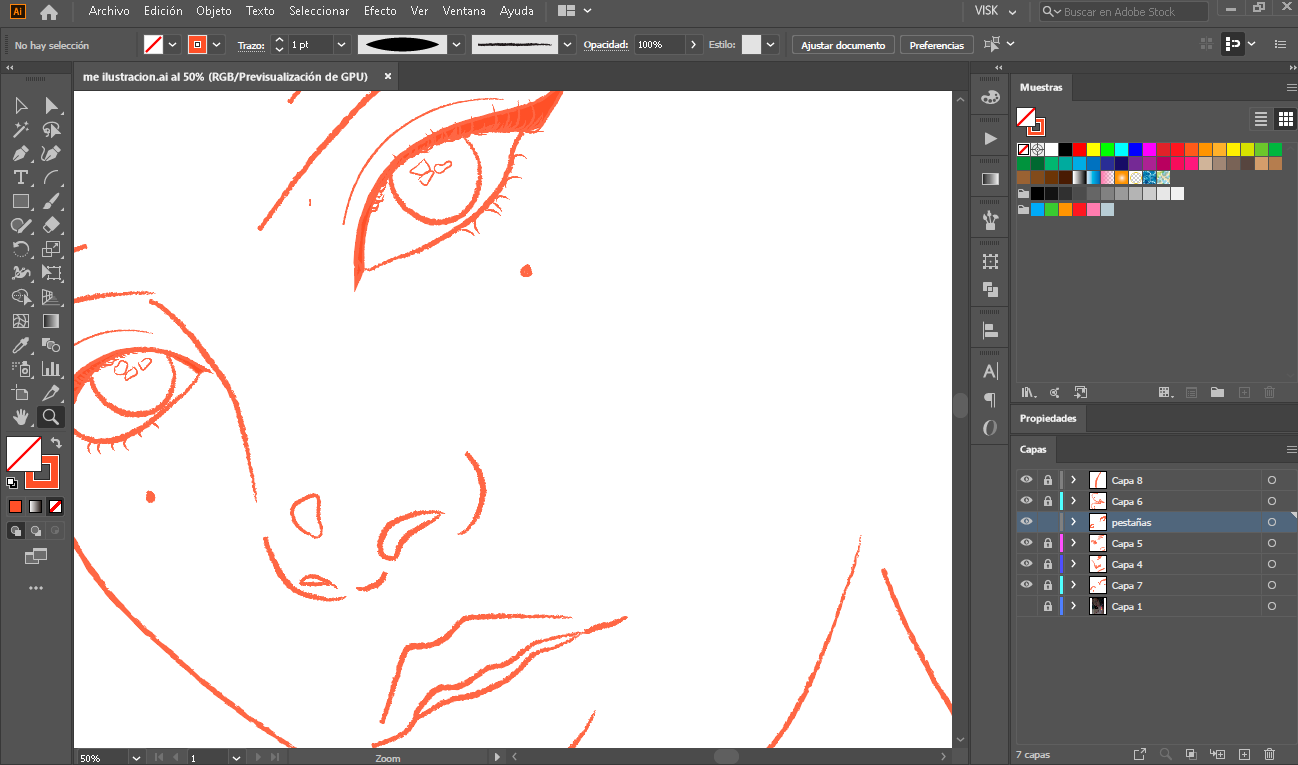The image size is (1298, 765).
Task: Select the Capa 7 layer thumbnail
Action: tap(1098, 585)
